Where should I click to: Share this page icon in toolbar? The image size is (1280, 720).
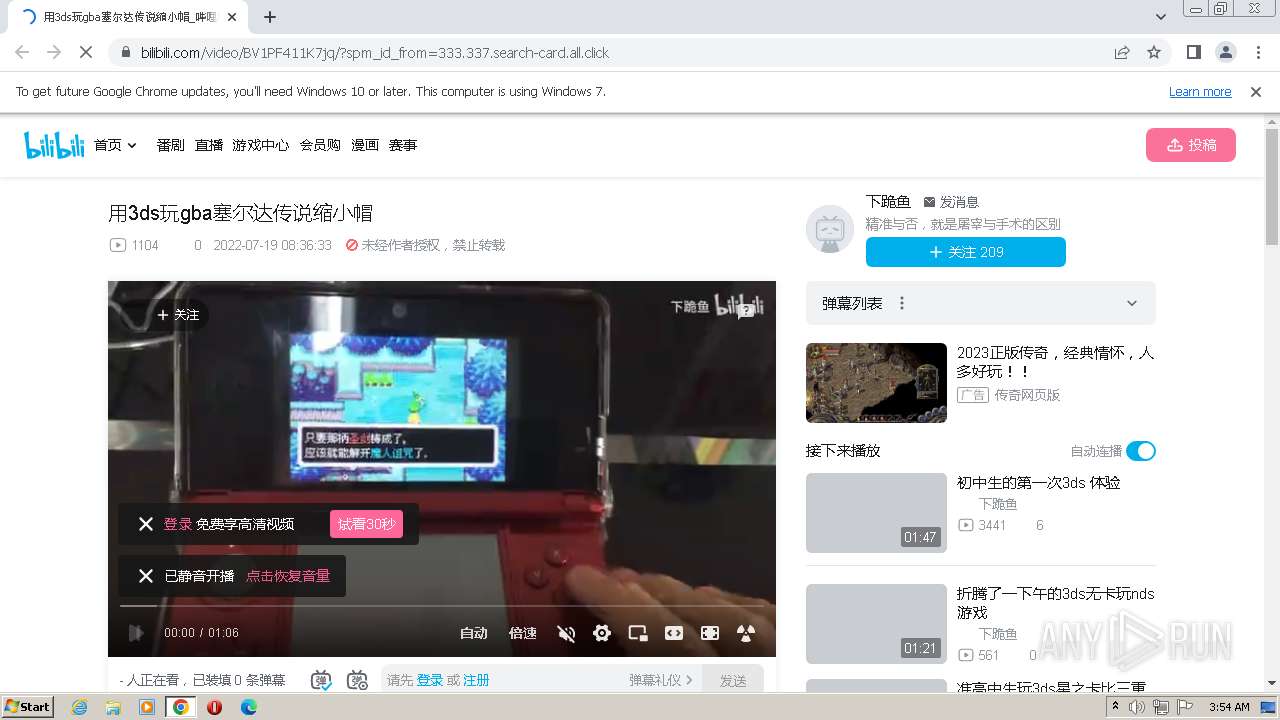pyautogui.click(x=1122, y=52)
